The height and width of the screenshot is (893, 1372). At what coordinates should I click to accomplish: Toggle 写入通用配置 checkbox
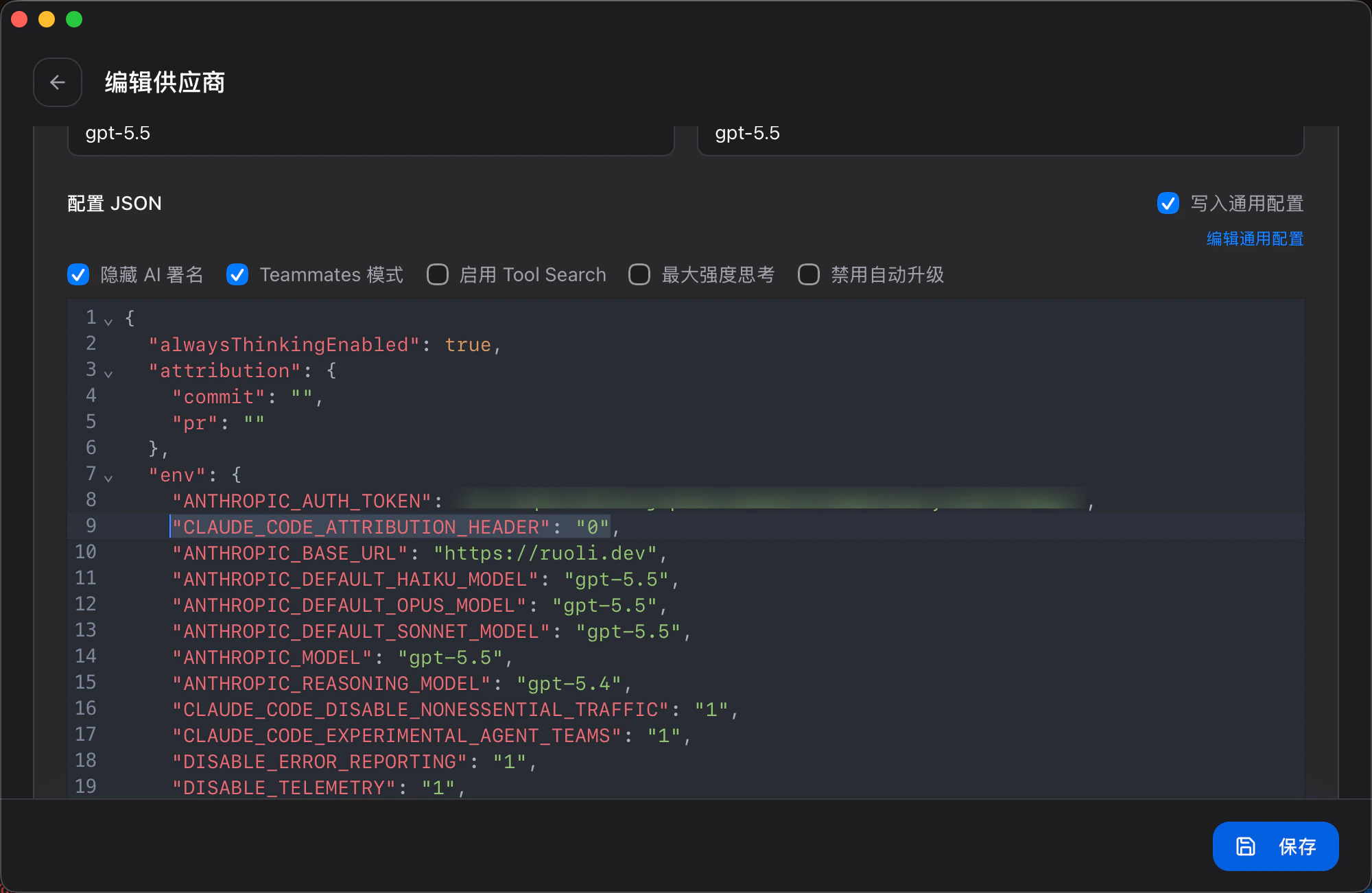click(1168, 203)
